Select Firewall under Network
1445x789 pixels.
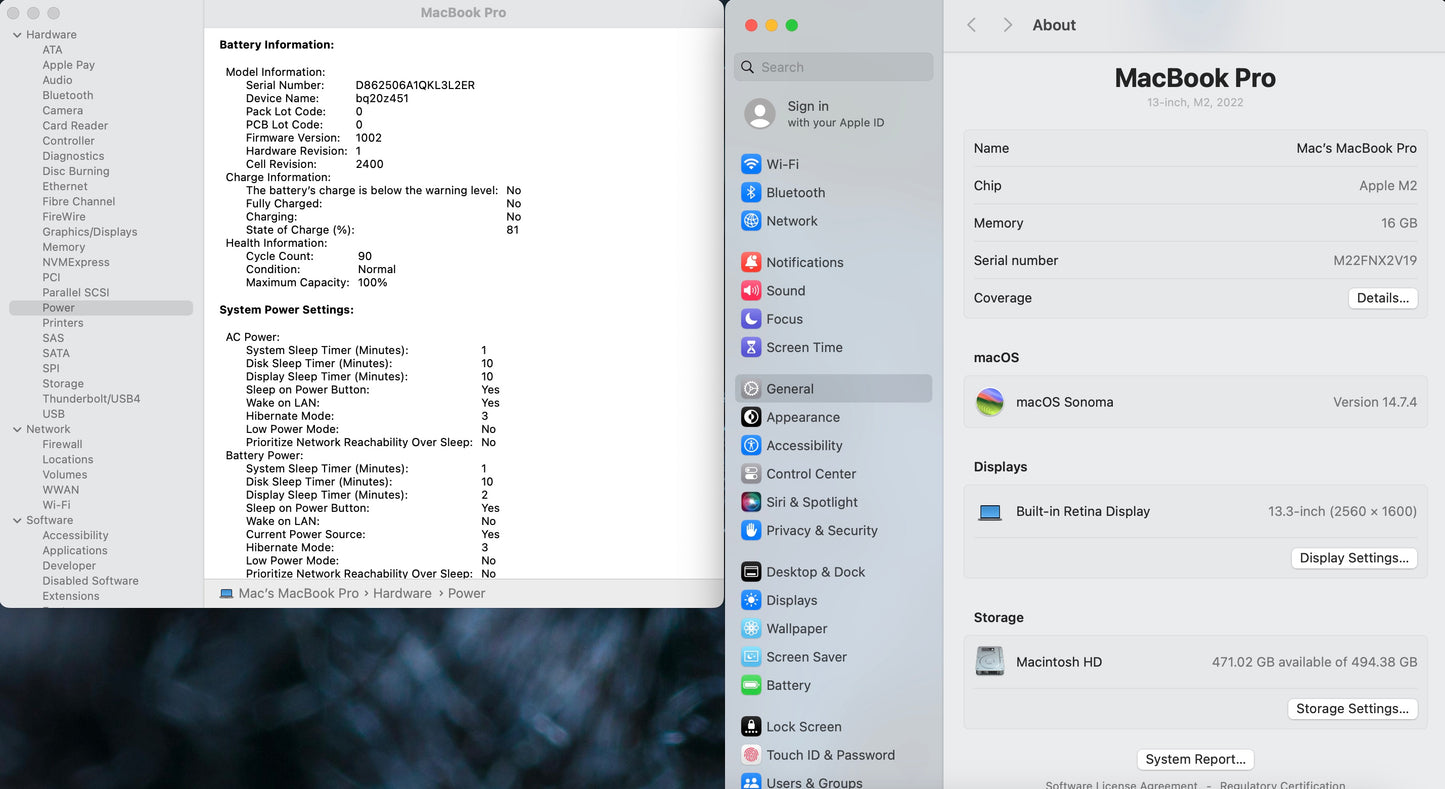pos(62,444)
